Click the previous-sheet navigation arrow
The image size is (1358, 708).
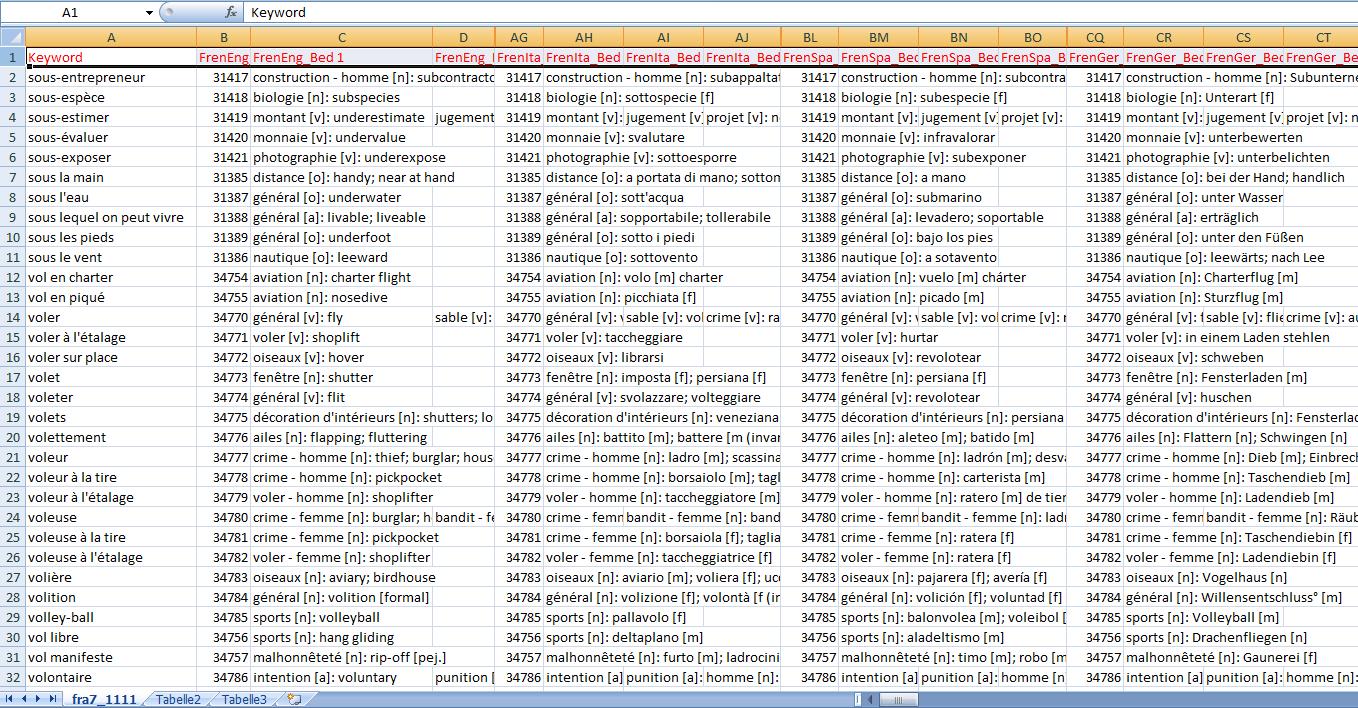[x=25, y=699]
